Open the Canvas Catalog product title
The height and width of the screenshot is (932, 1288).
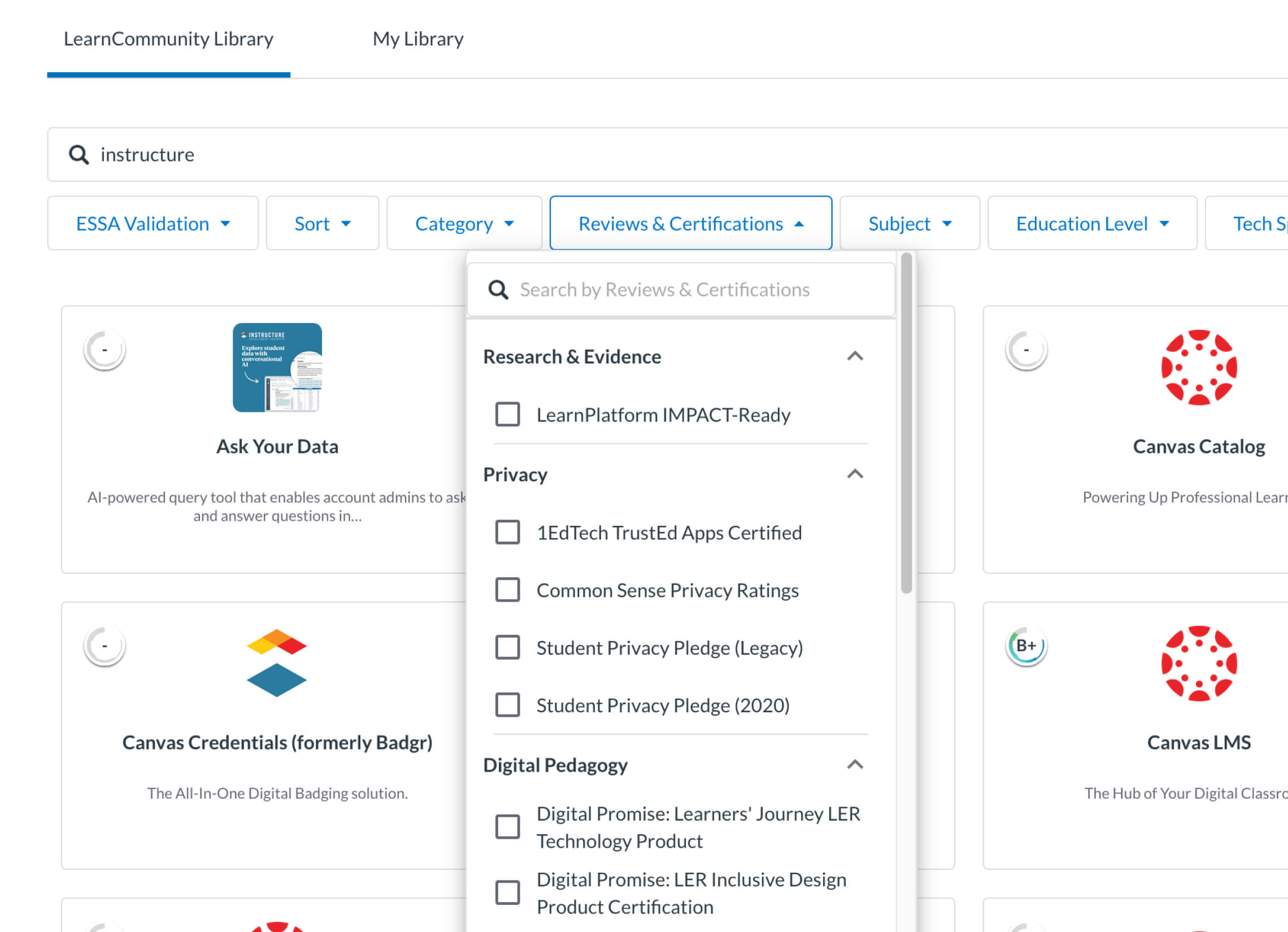tap(1199, 446)
